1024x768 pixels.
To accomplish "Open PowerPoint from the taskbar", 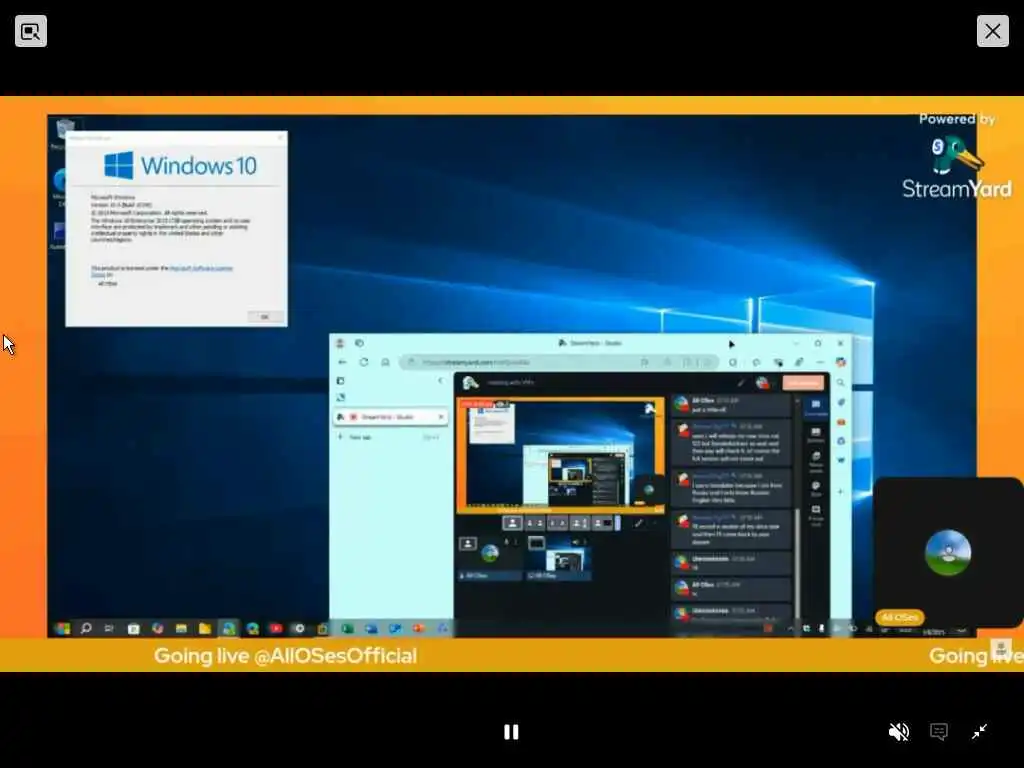I will tap(418, 628).
